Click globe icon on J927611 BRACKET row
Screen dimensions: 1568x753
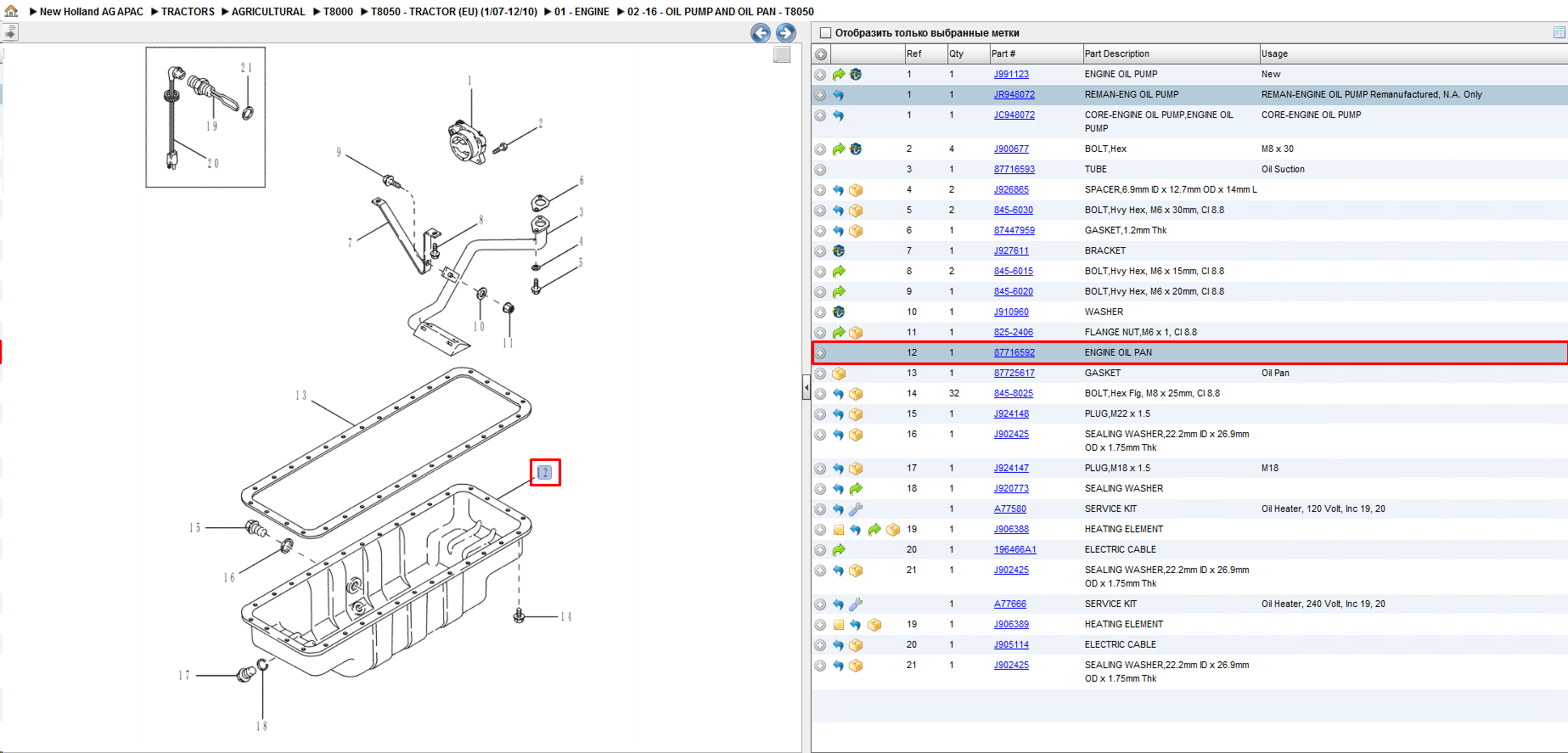[x=839, y=251]
